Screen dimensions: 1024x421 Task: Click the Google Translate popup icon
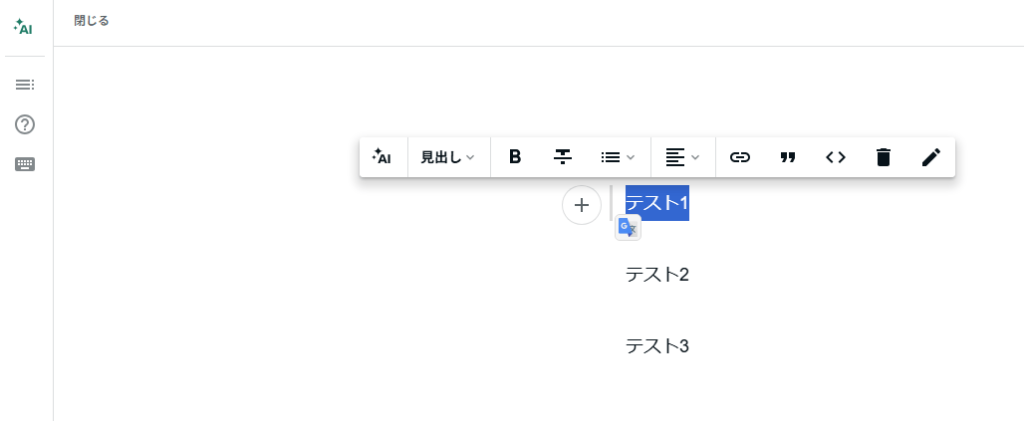pyautogui.click(x=628, y=228)
